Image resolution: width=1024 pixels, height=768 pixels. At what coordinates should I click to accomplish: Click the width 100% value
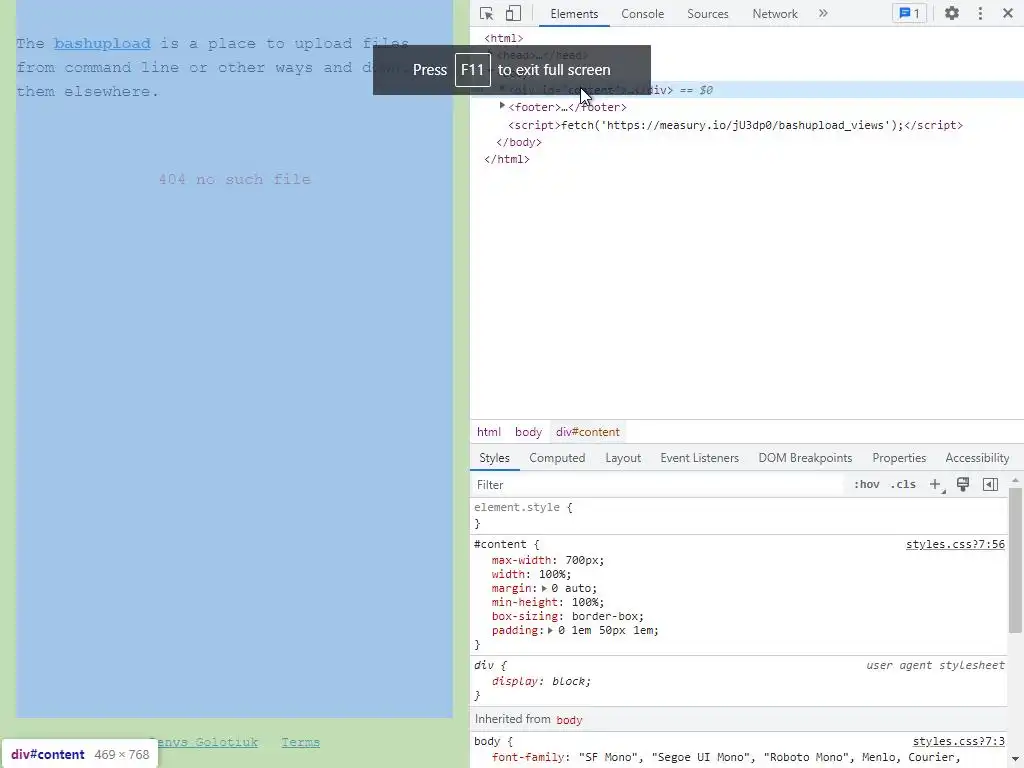pyautogui.click(x=552, y=575)
